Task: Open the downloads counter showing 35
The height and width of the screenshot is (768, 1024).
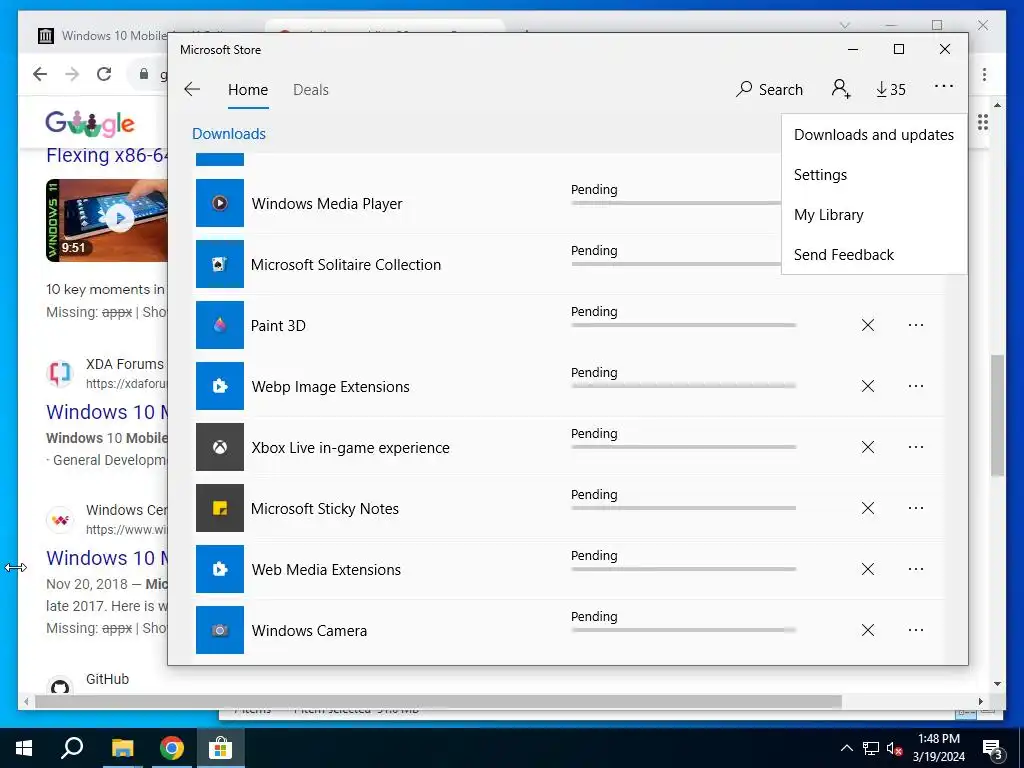Action: coord(891,89)
